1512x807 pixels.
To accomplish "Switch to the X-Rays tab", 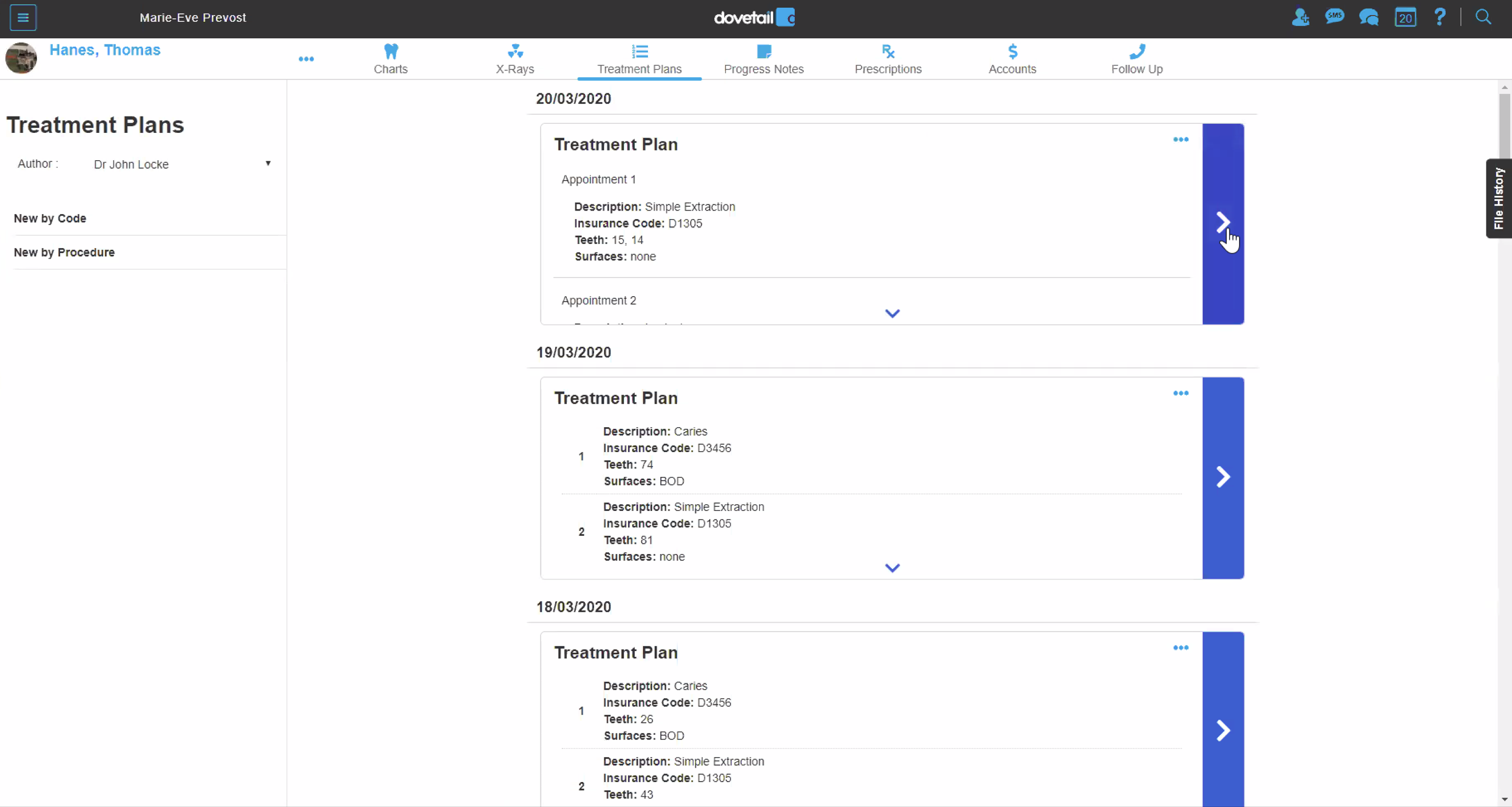I will (515, 59).
